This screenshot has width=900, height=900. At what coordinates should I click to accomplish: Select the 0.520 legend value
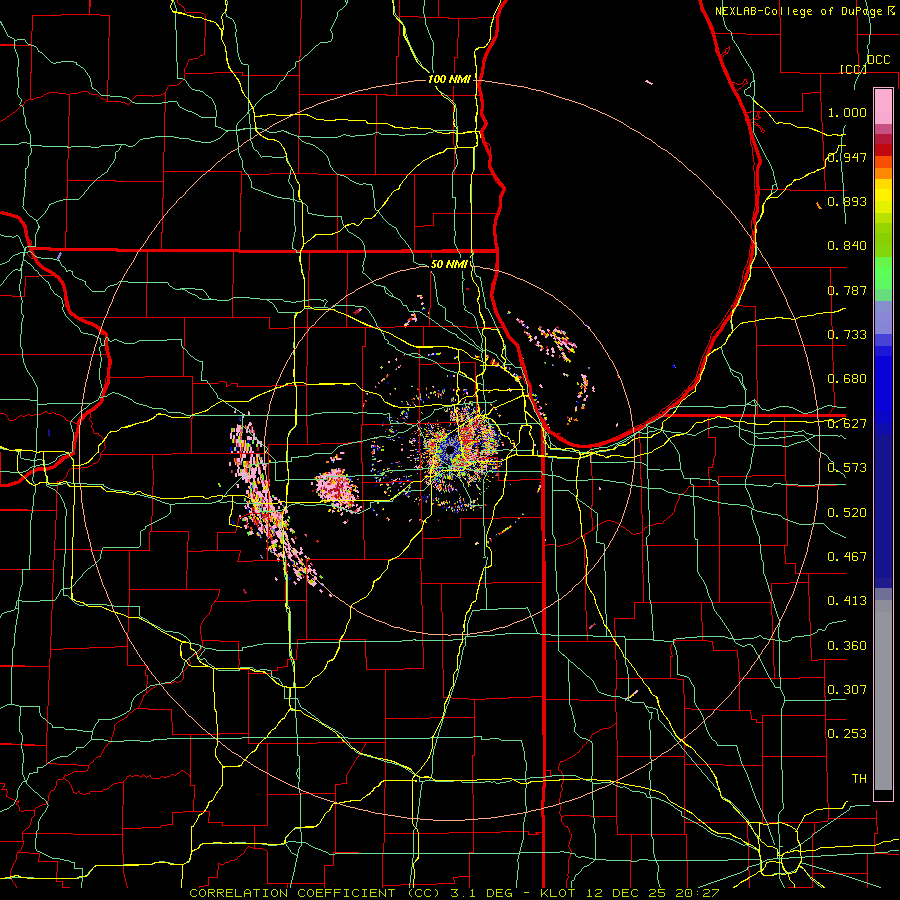[x=847, y=513]
